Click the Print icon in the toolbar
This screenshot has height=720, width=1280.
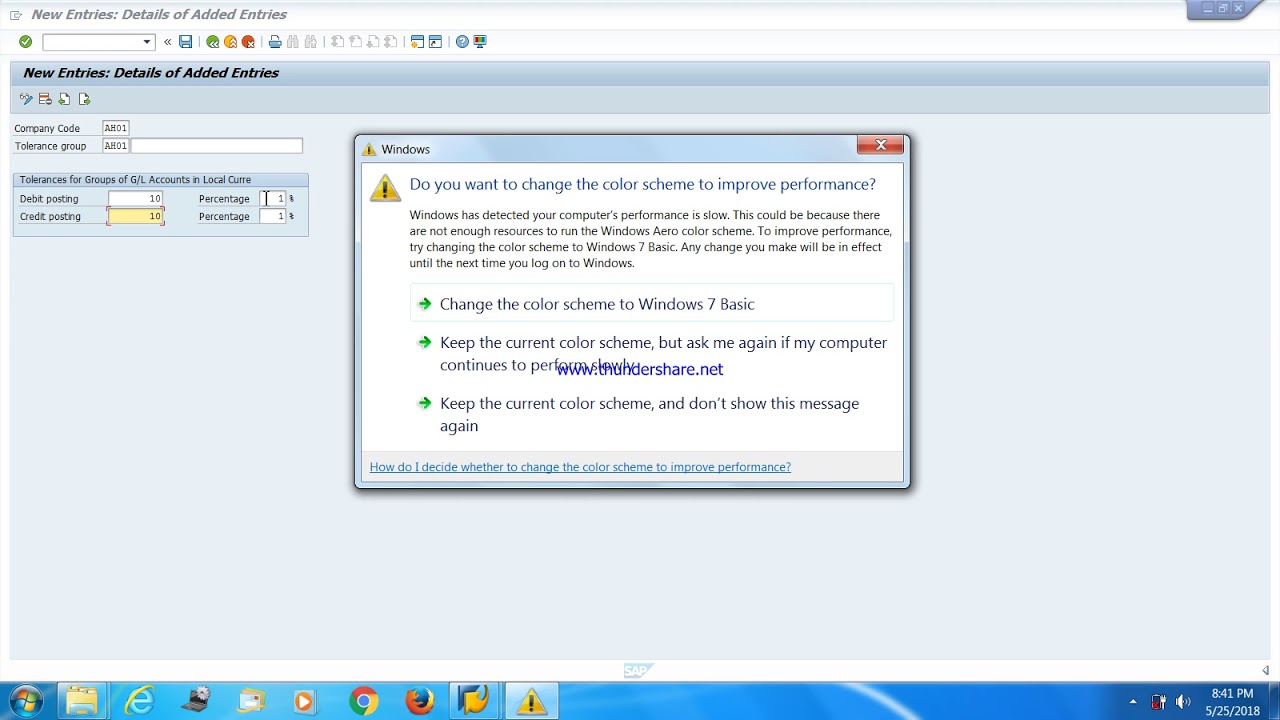click(x=275, y=42)
